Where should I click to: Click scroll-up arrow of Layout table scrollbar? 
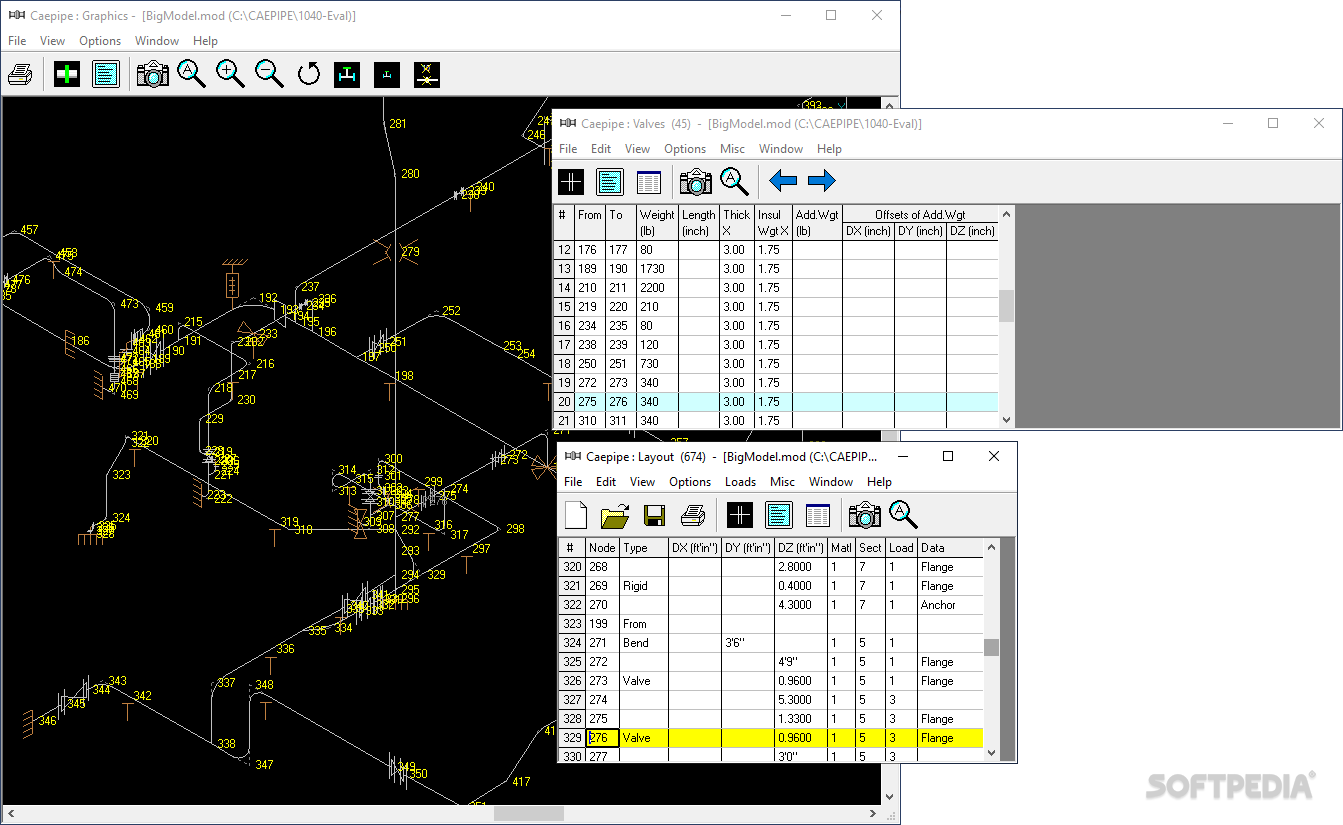click(x=992, y=547)
